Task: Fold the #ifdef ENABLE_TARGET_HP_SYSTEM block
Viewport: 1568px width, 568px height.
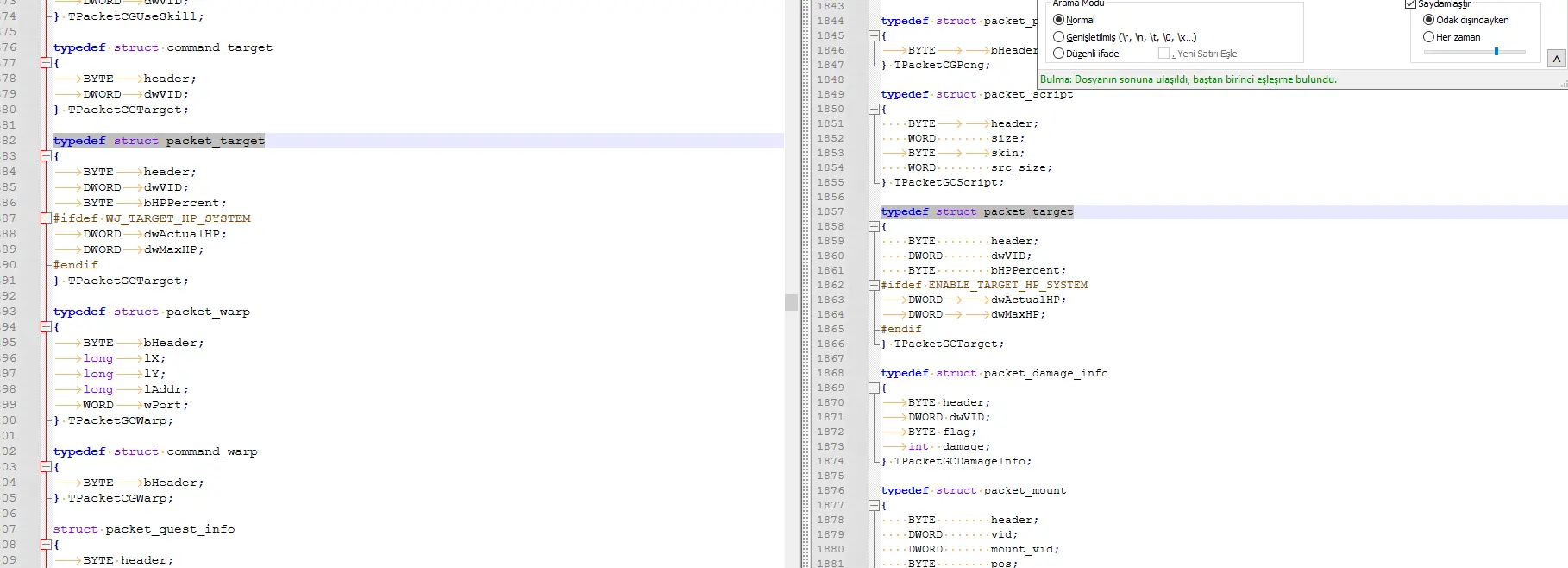Action: 874,285
